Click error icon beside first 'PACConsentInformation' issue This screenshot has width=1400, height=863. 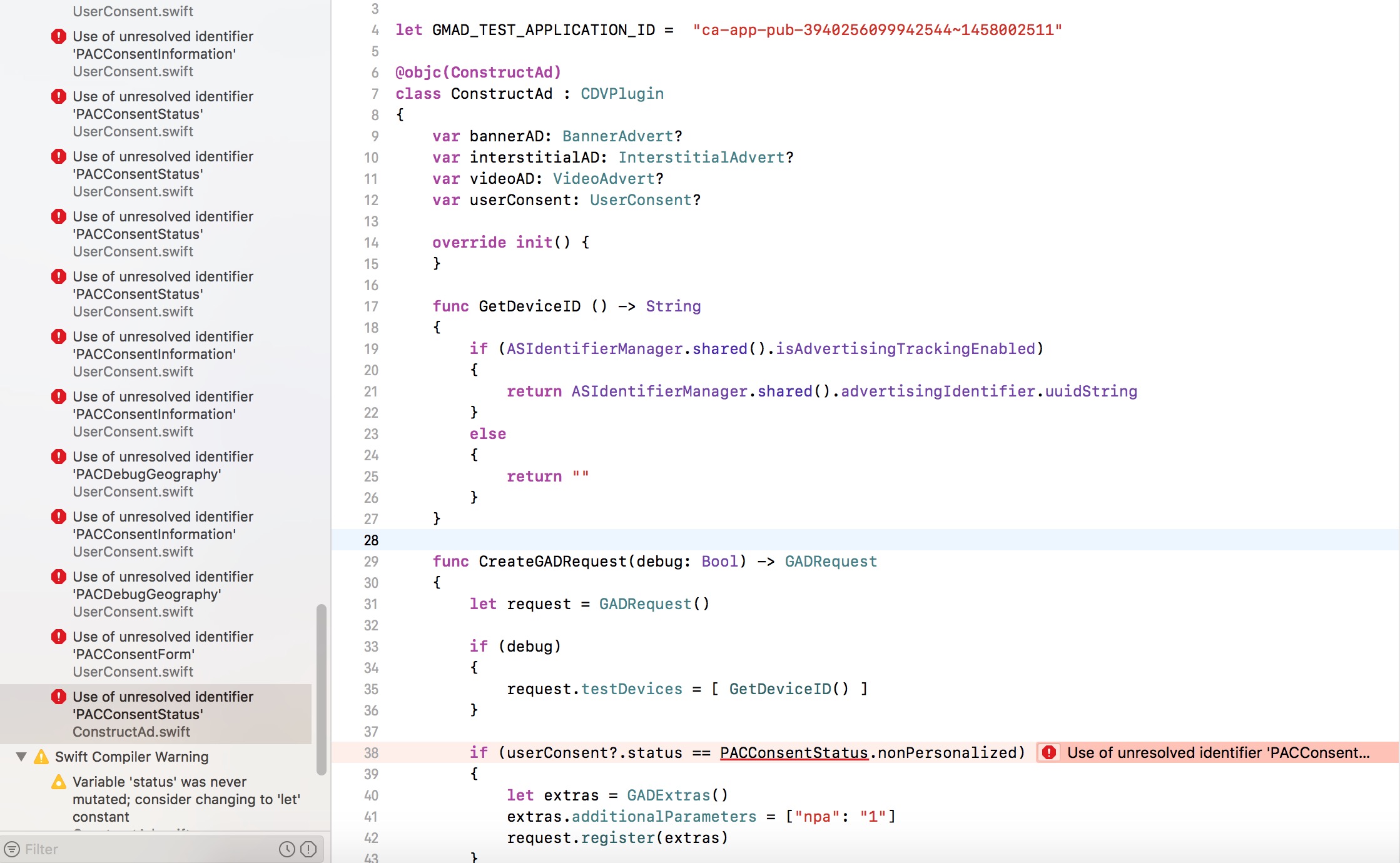[59, 36]
